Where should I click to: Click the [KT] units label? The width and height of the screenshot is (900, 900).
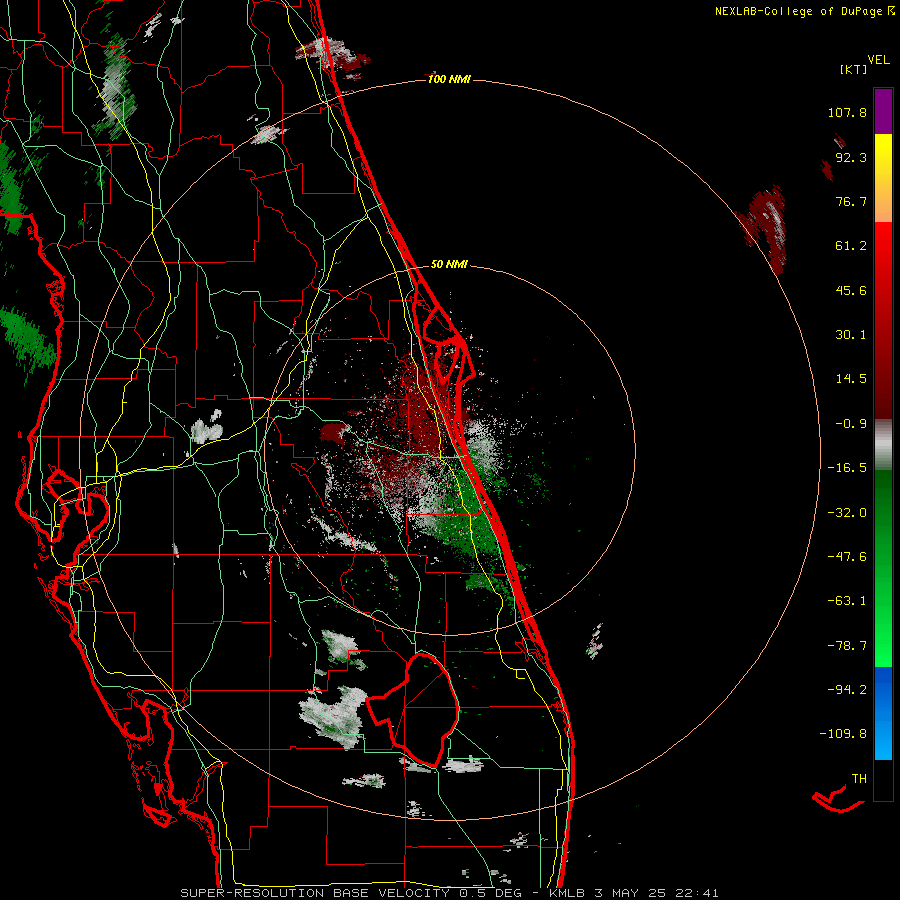point(853,69)
